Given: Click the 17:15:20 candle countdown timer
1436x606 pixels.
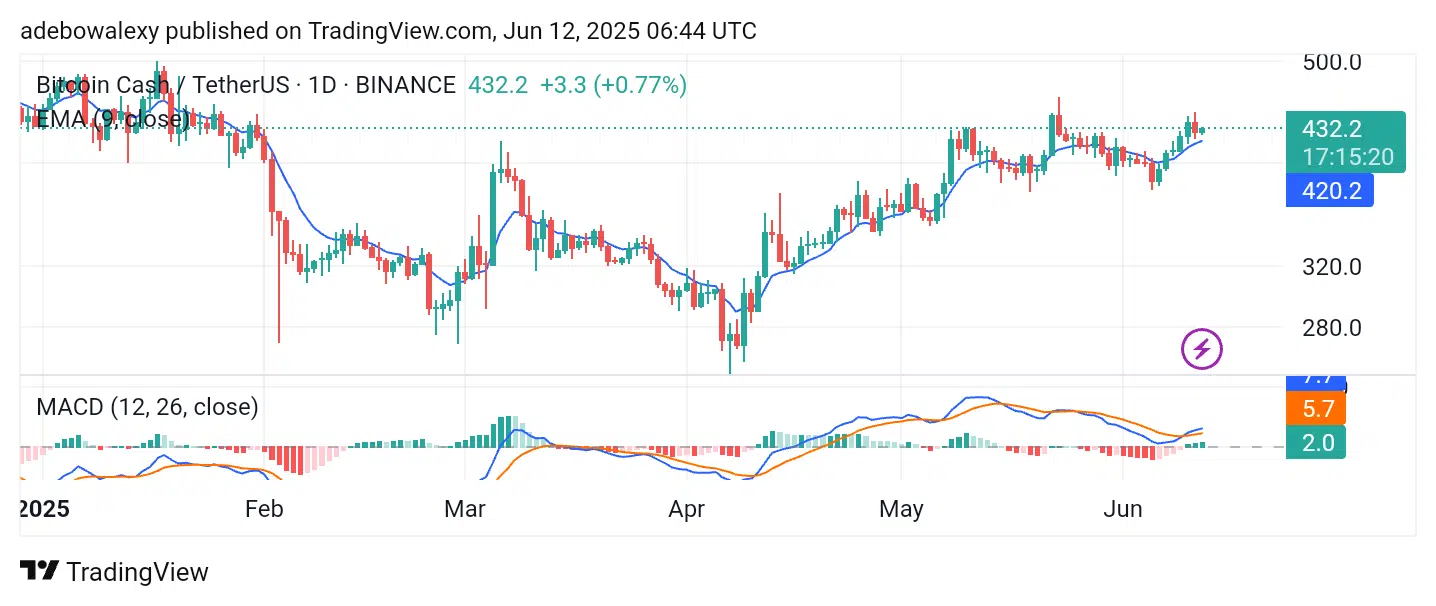Looking at the screenshot, I should [1347, 157].
